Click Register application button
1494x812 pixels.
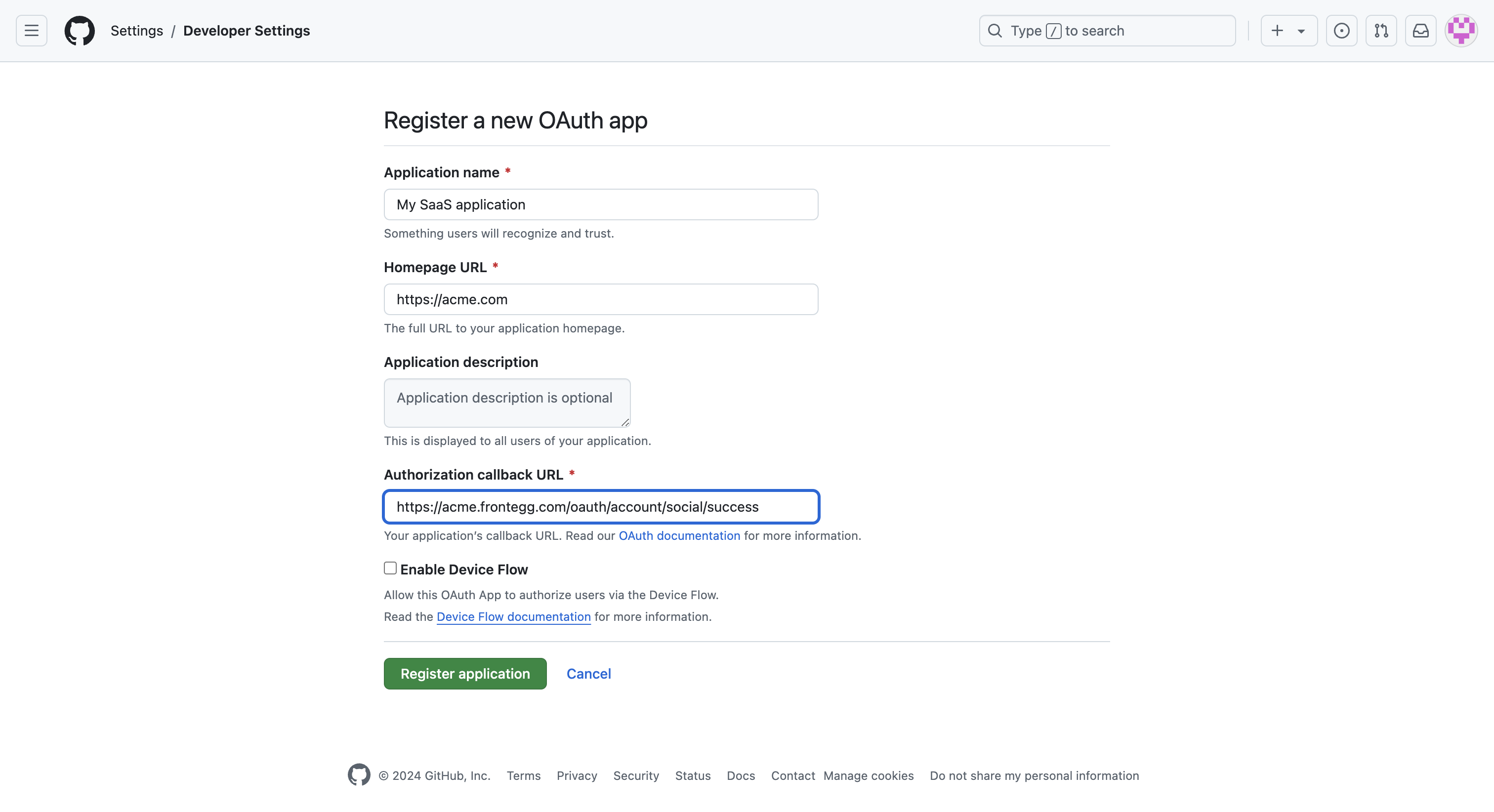(x=465, y=673)
